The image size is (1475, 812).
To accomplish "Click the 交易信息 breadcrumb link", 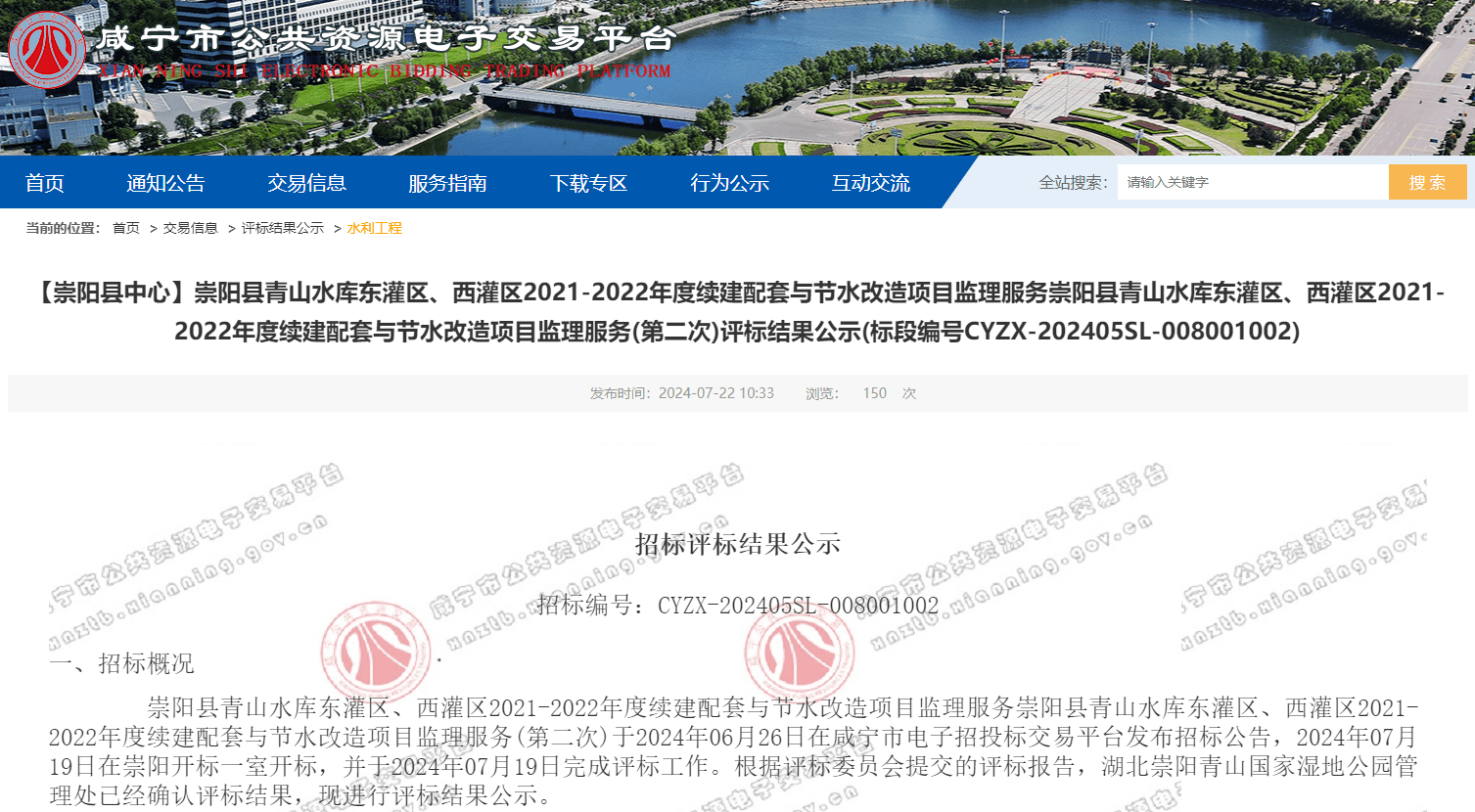I will click(190, 228).
